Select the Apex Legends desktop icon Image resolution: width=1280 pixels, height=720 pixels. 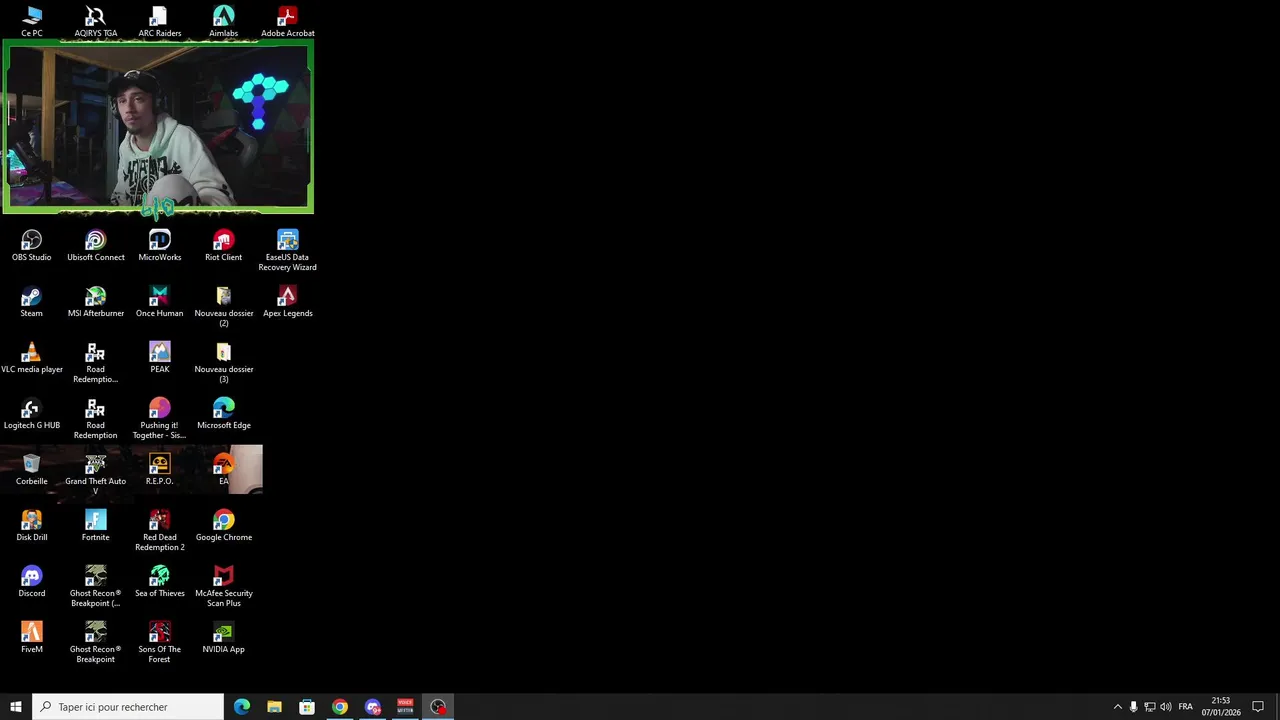(287, 302)
